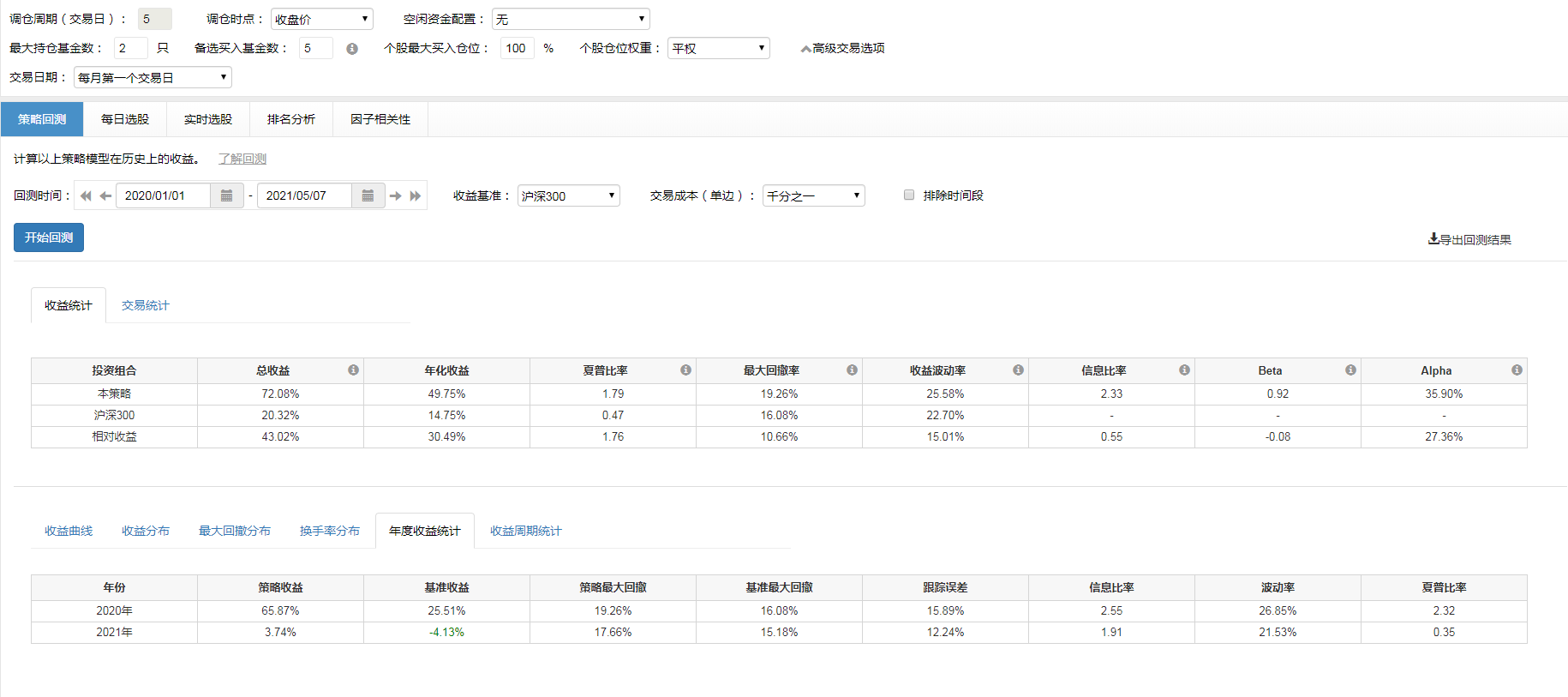Click the end date calendar icon
The height and width of the screenshot is (697, 1568).
point(368,195)
